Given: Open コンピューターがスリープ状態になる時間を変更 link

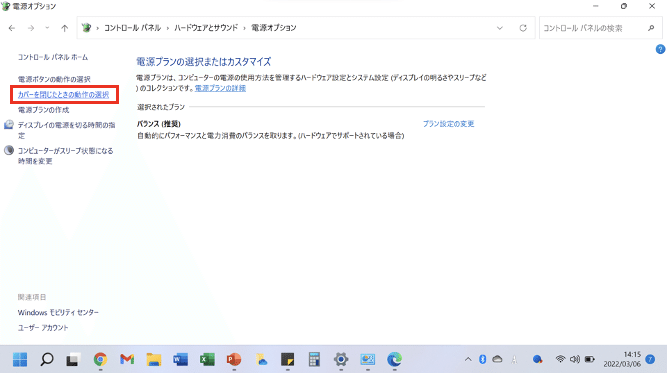Looking at the screenshot, I should (x=66, y=156).
